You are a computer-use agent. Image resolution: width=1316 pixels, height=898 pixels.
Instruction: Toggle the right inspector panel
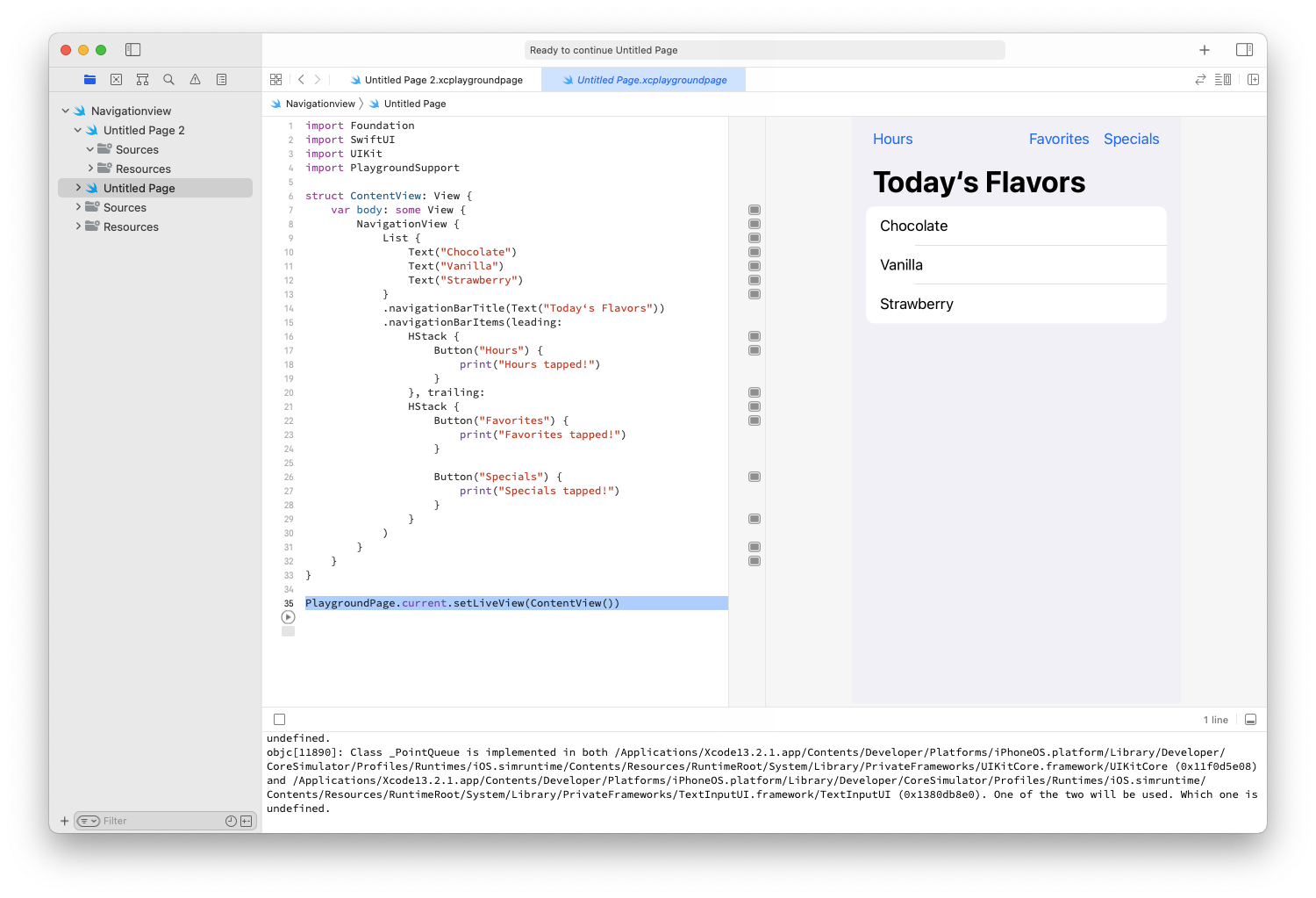(1244, 50)
